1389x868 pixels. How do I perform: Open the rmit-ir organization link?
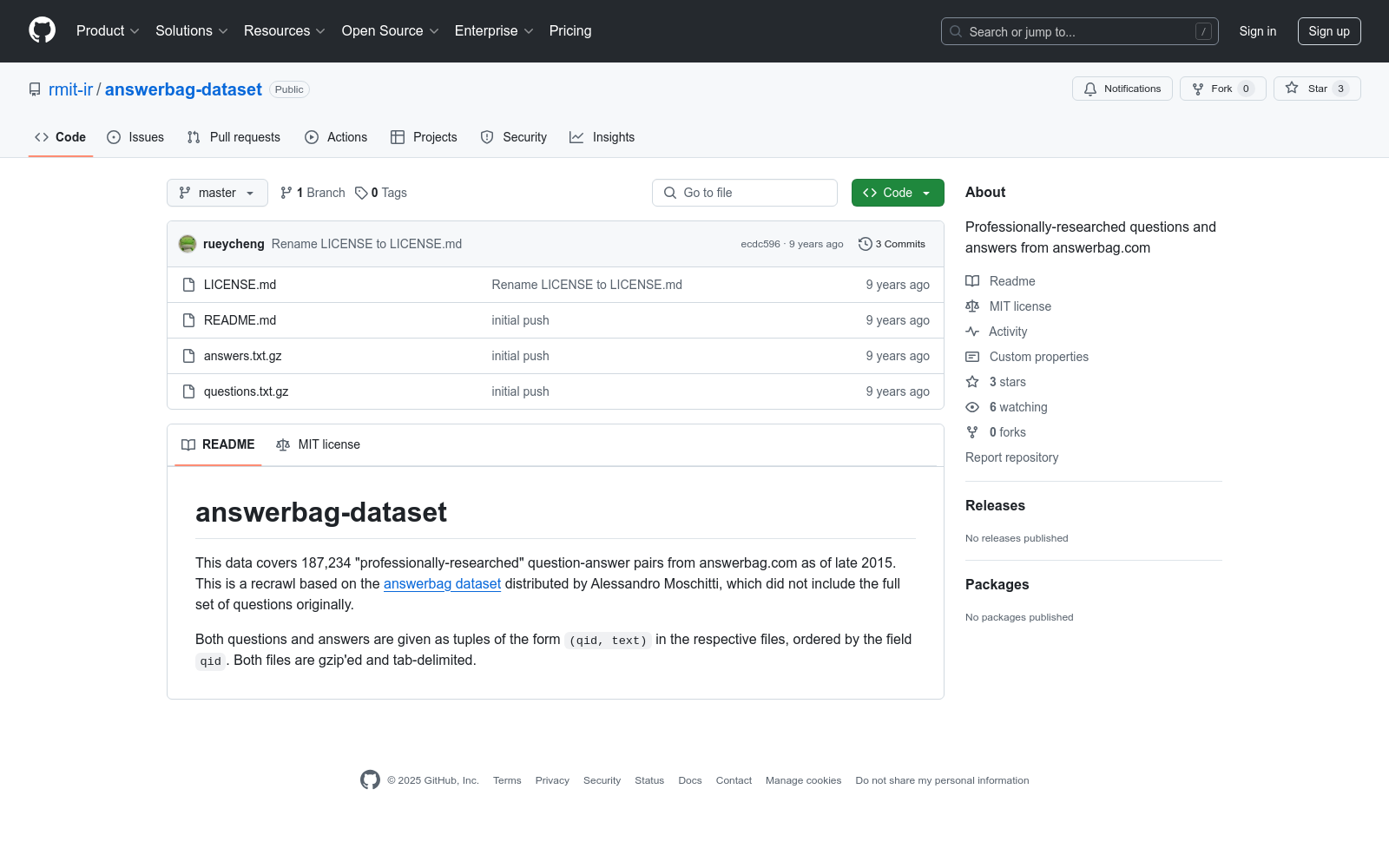(70, 89)
